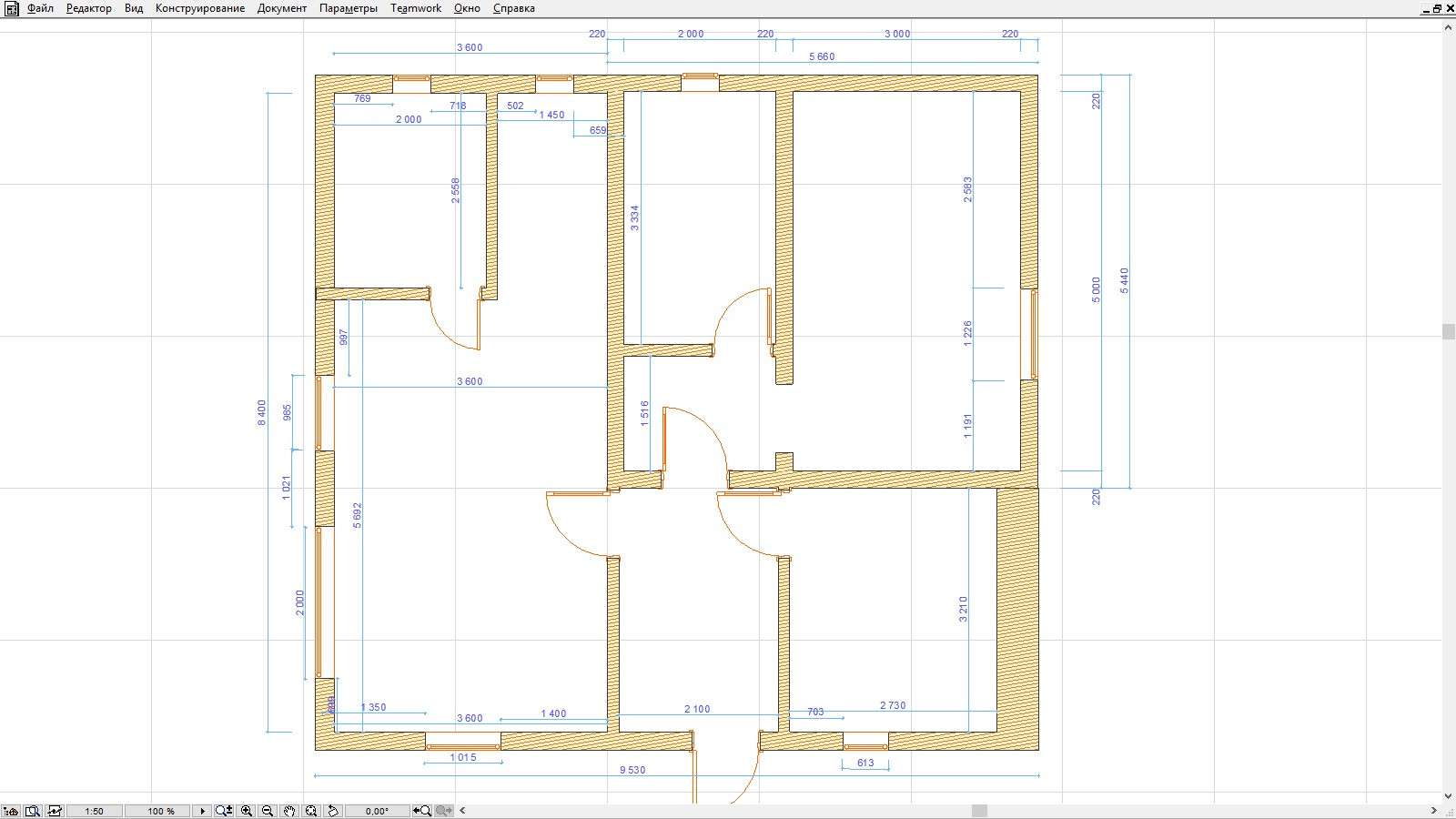
Task: Click the horizontal scrollbar right arrow
Action: [x=1434, y=811]
